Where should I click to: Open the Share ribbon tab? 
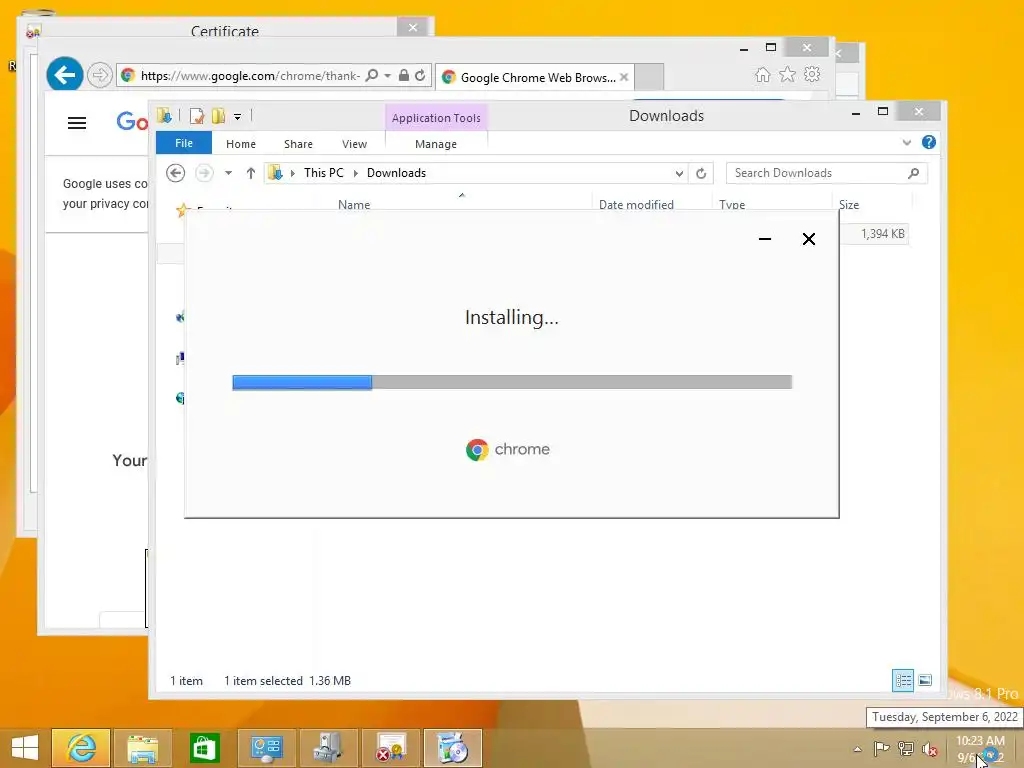(x=298, y=144)
